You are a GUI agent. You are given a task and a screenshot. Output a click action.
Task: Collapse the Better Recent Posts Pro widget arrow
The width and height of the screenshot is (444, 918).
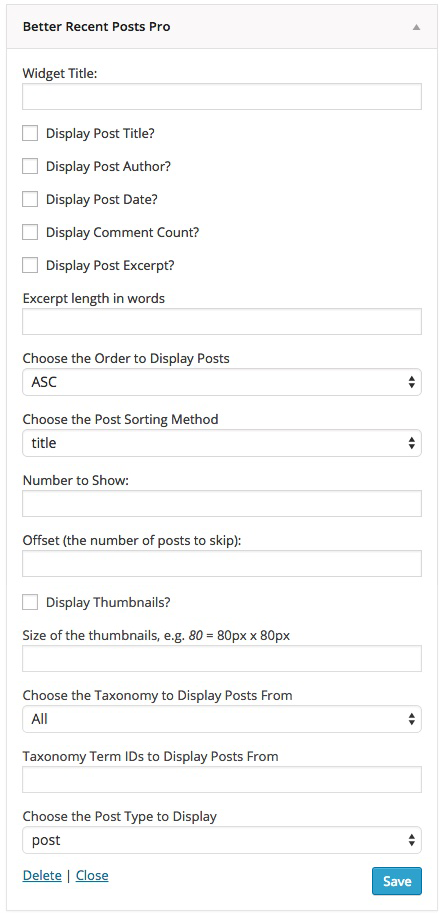[x=416, y=27]
